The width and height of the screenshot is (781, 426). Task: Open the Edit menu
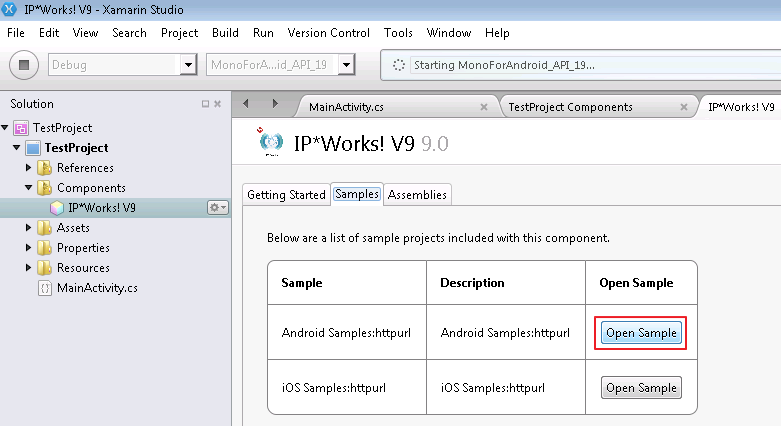49,33
